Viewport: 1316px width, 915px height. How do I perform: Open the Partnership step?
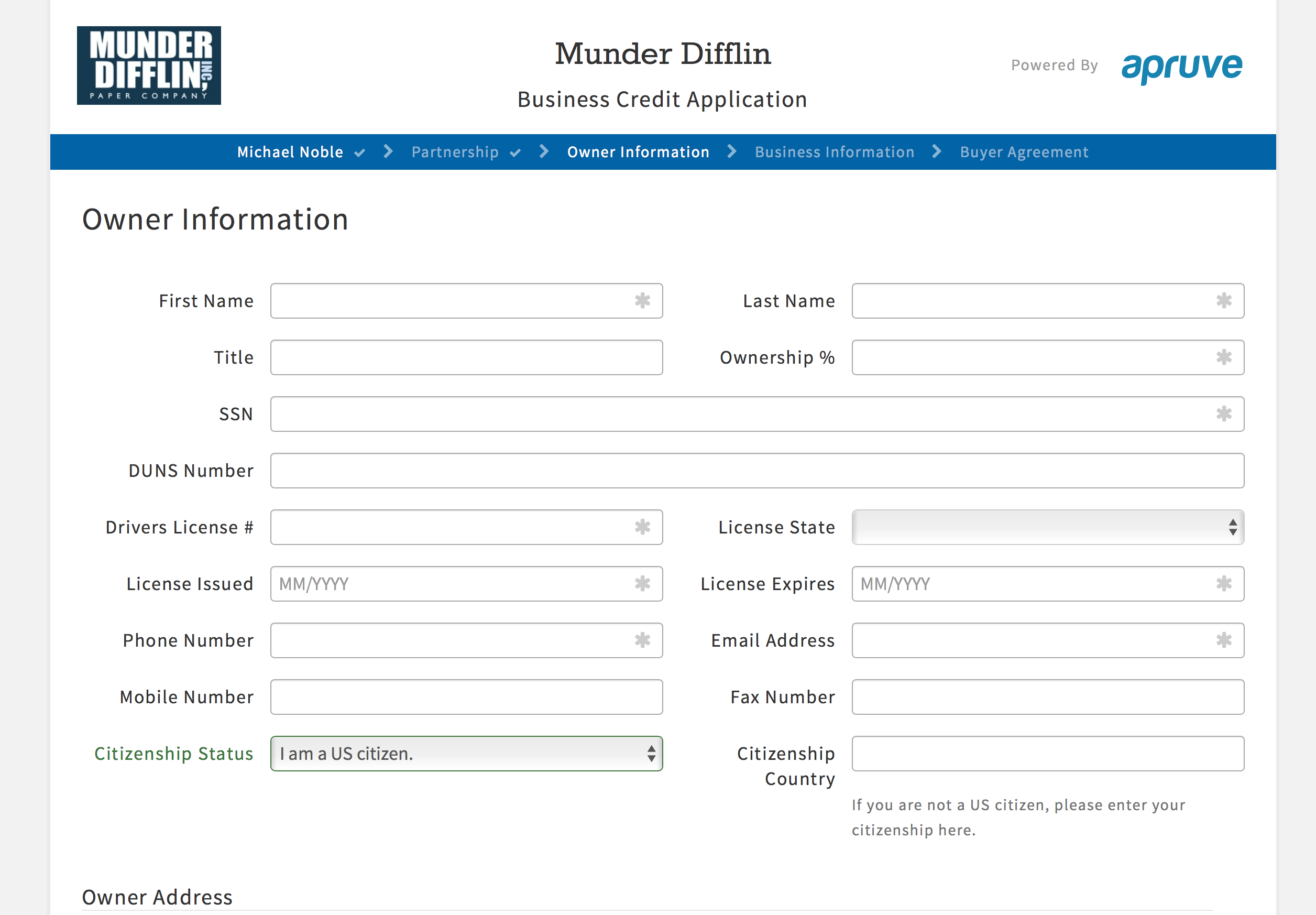click(x=455, y=152)
